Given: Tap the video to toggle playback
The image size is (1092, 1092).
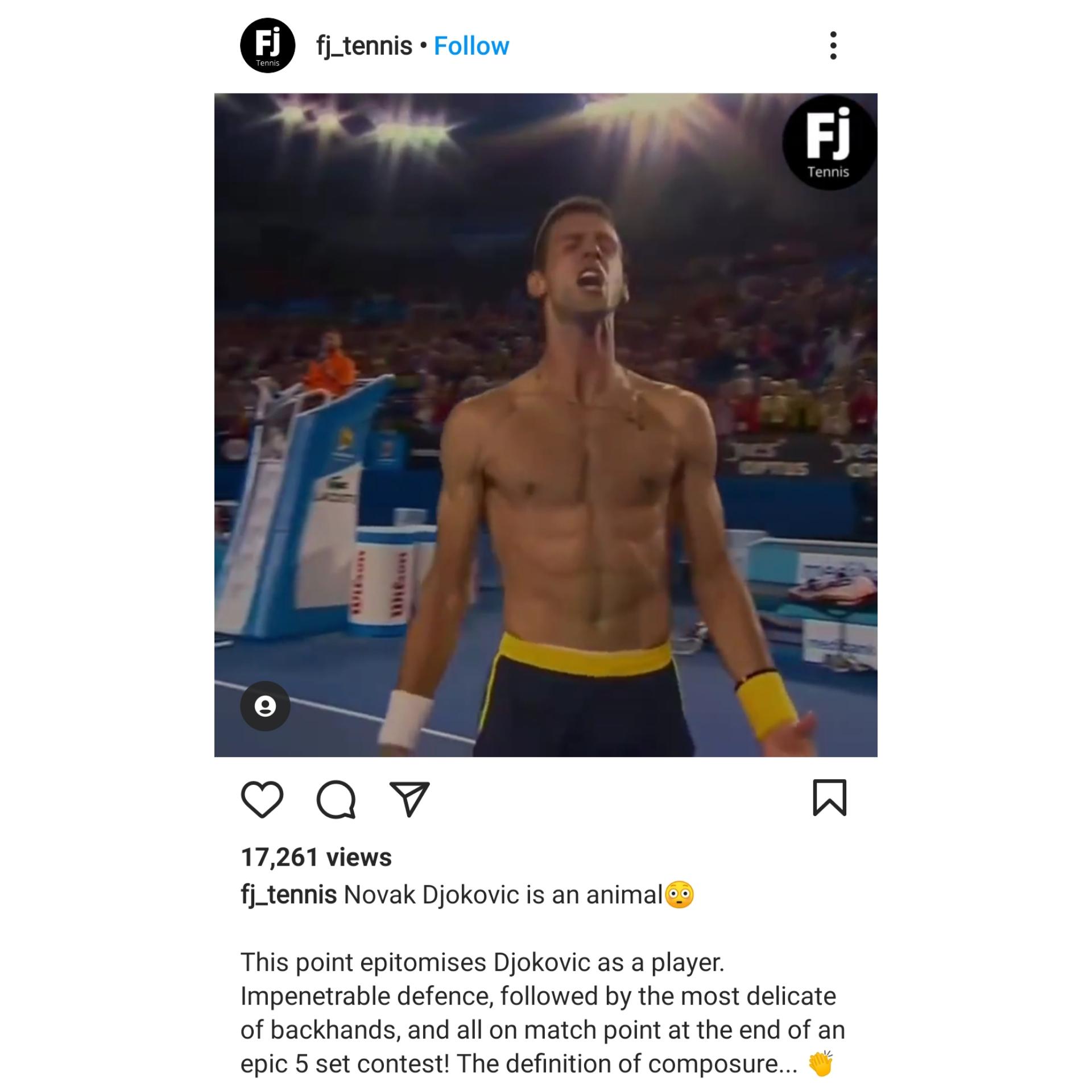Looking at the screenshot, I should 546,425.
